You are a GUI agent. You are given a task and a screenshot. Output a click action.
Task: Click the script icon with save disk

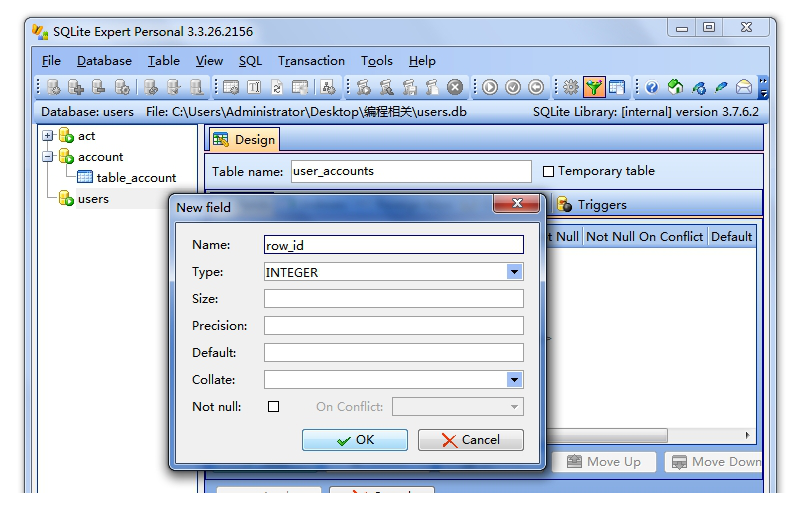409,88
